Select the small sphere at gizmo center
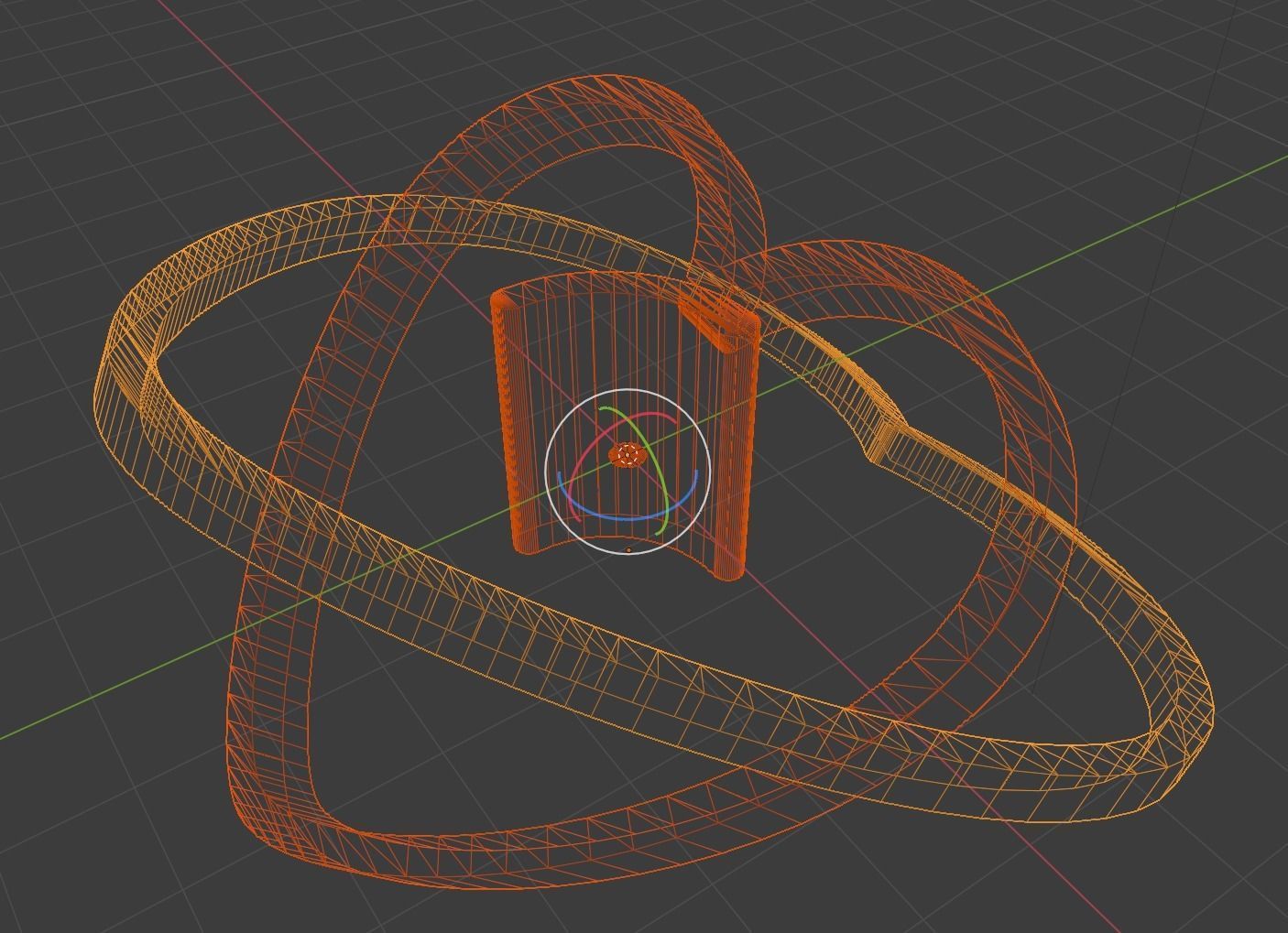The image size is (1288, 933). (x=627, y=455)
